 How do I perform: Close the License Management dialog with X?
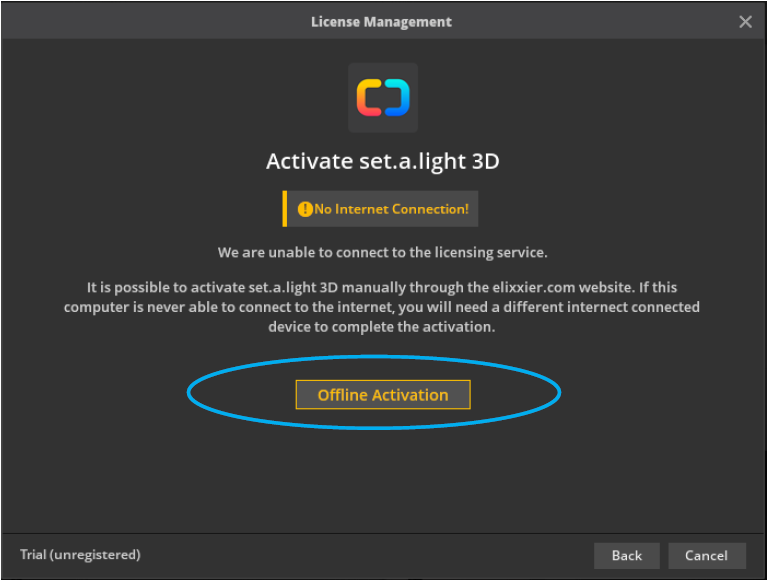(x=745, y=22)
